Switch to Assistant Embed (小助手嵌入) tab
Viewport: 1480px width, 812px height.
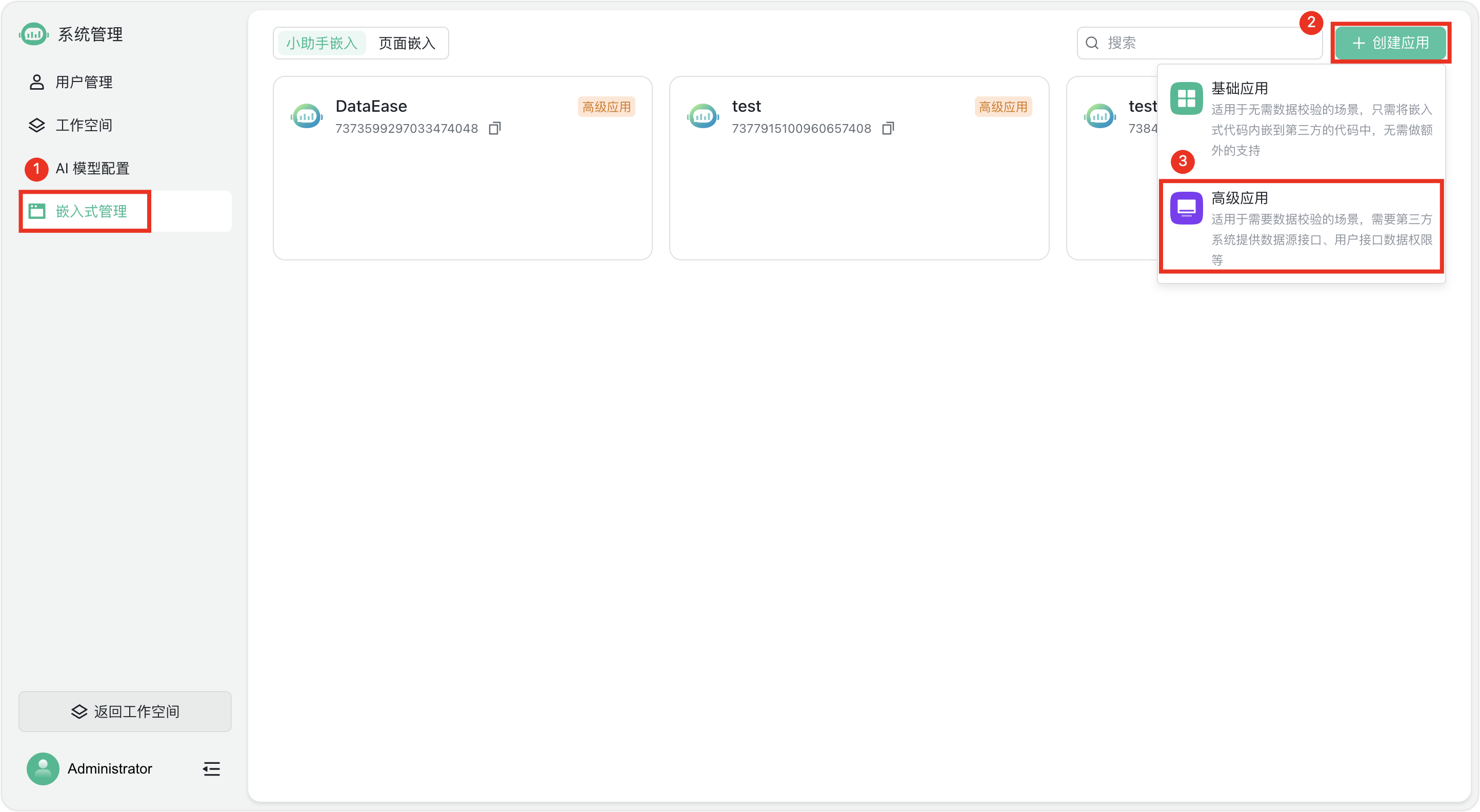[322, 43]
